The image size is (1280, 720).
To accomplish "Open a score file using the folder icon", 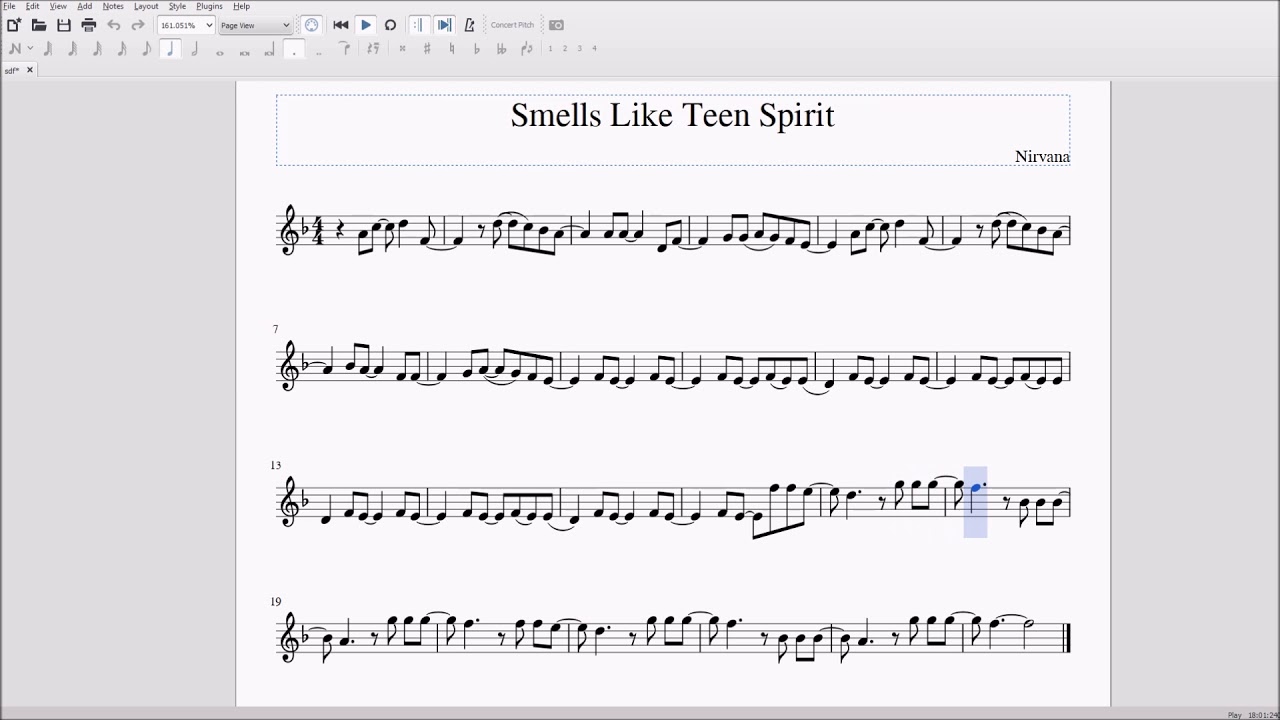I will tap(39, 25).
